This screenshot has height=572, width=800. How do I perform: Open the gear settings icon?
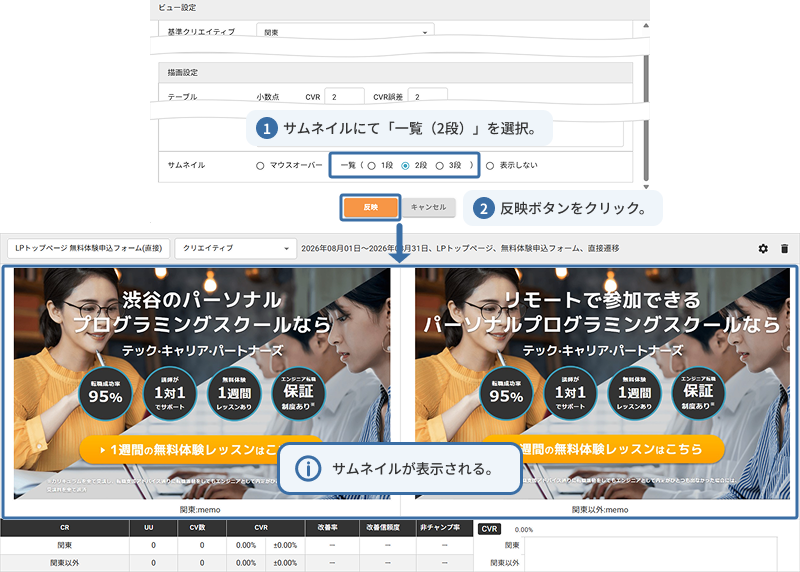[763, 248]
